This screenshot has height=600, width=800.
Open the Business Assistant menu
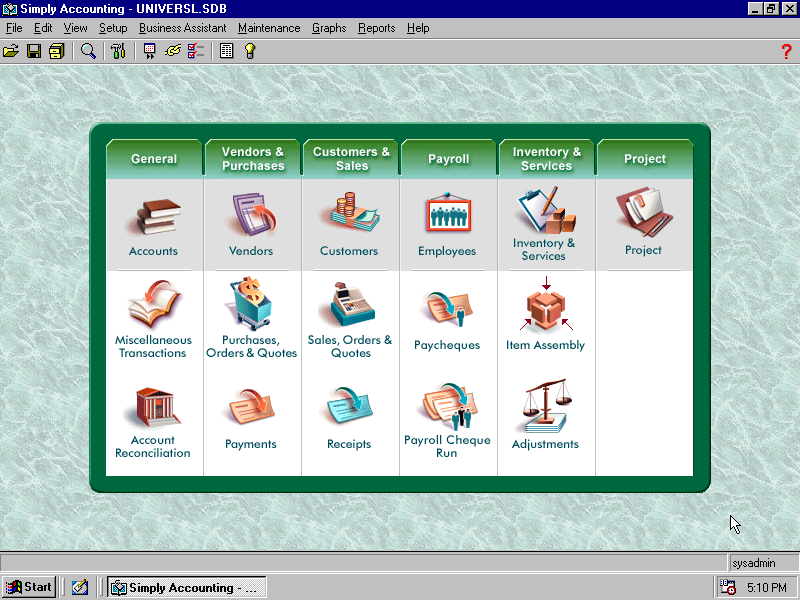pyautogui.click(x=182, y=28)
